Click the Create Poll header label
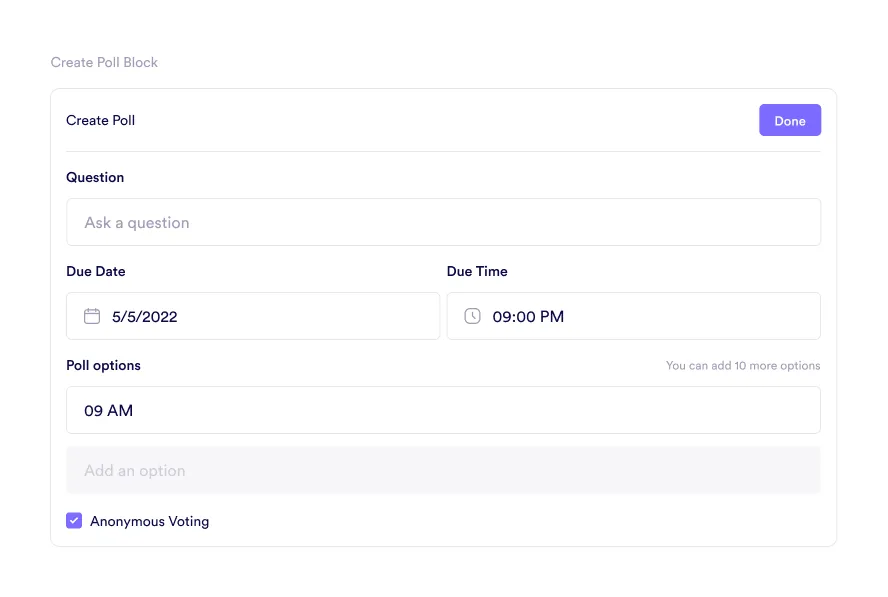The width and height of the screenshot is (888, 597). pos(100,120)
